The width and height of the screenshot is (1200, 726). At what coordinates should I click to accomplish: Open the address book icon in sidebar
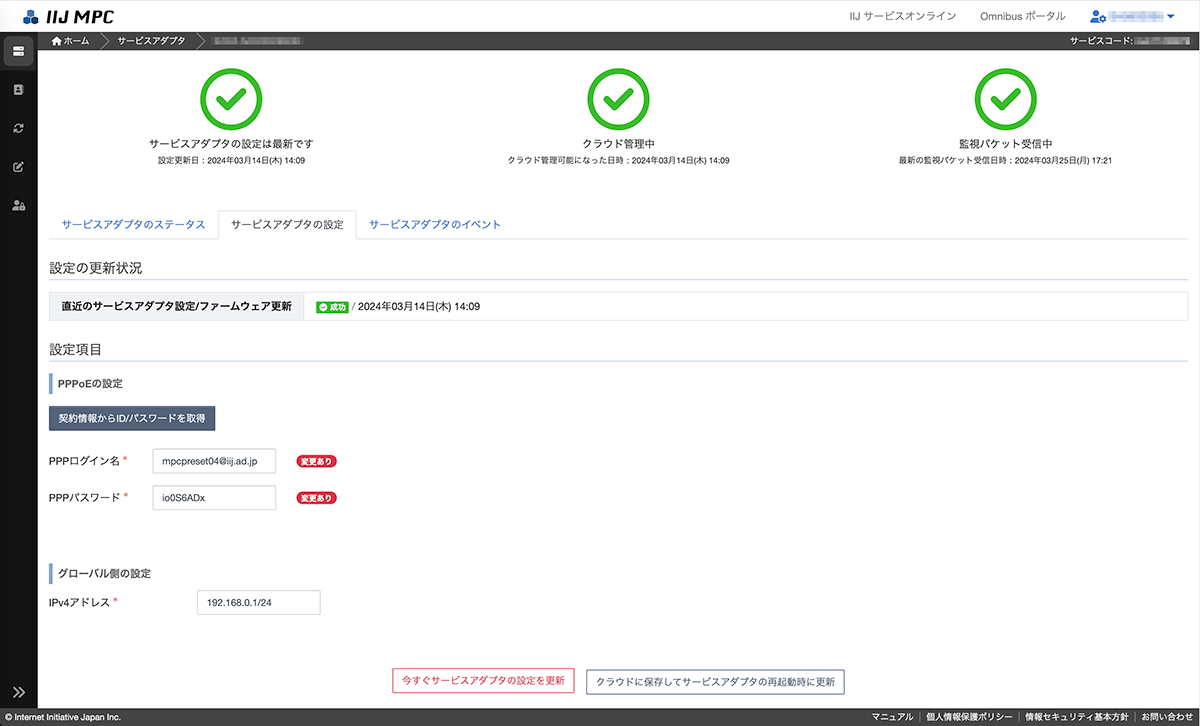pyautogui.click(x=18, y=90)
